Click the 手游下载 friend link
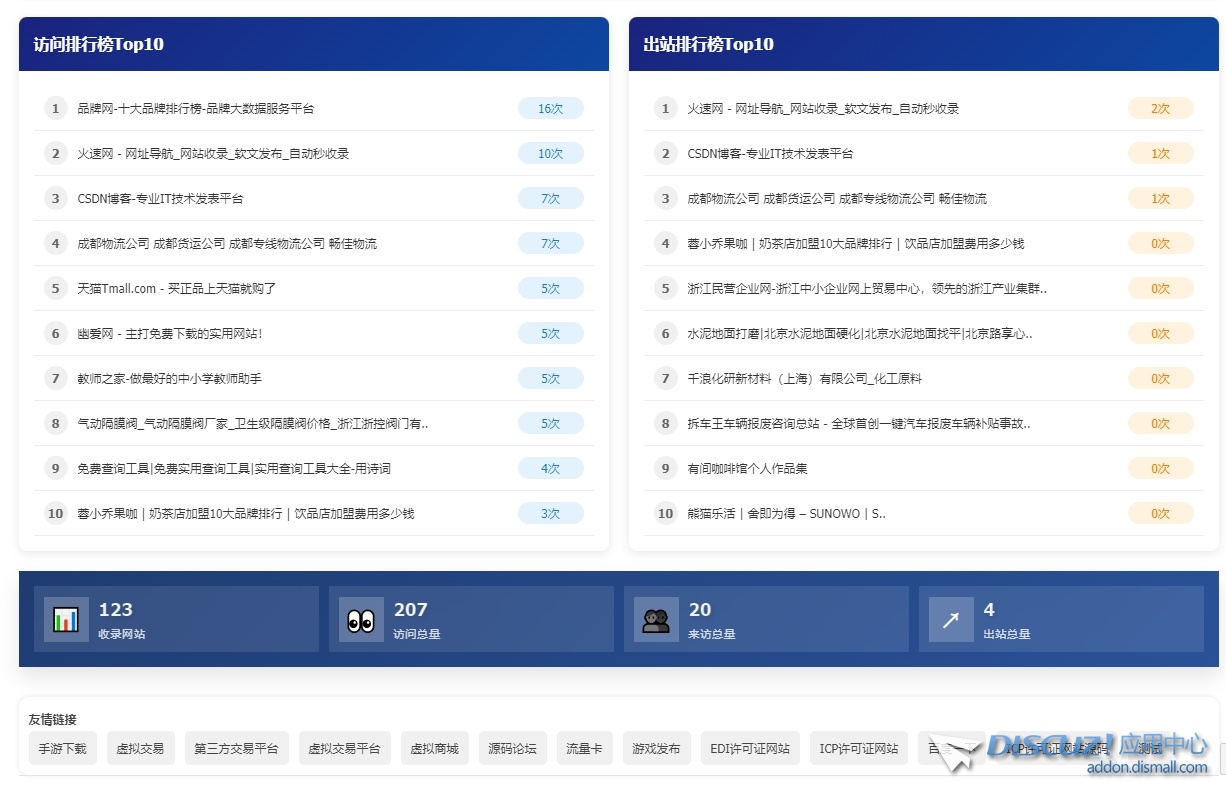This screenshot has width=1226, height=793. point(63,748)
